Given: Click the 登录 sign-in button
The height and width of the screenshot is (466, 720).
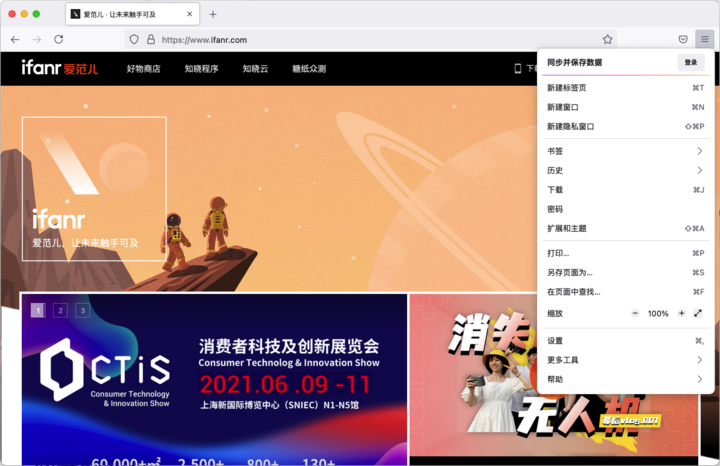Looking at the screenshot, I should click(690, 62).
